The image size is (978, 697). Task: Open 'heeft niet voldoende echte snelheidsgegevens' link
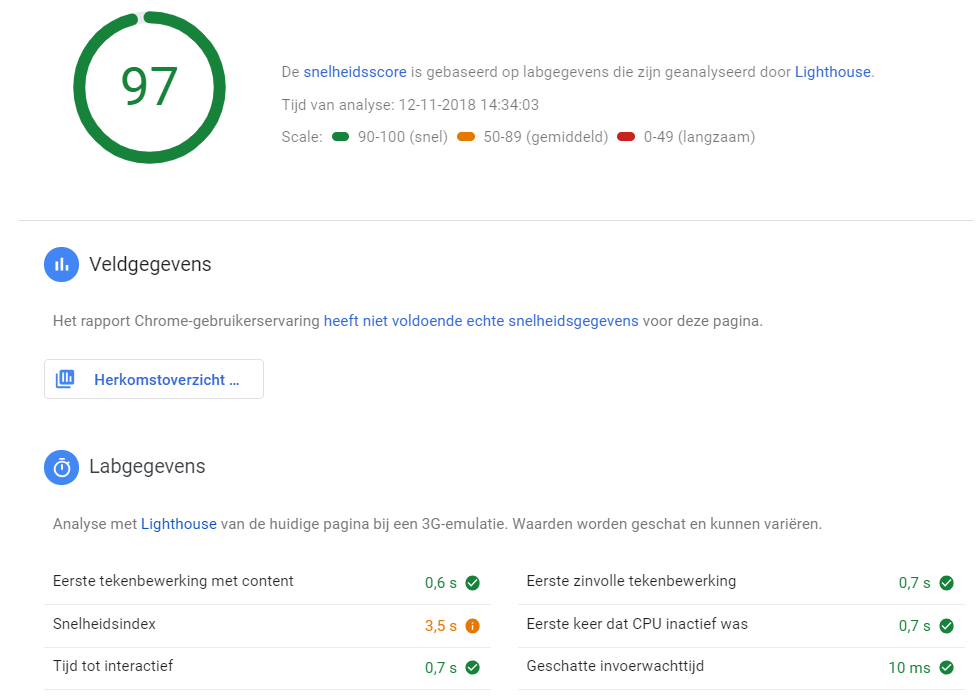[x=481, y=322]
